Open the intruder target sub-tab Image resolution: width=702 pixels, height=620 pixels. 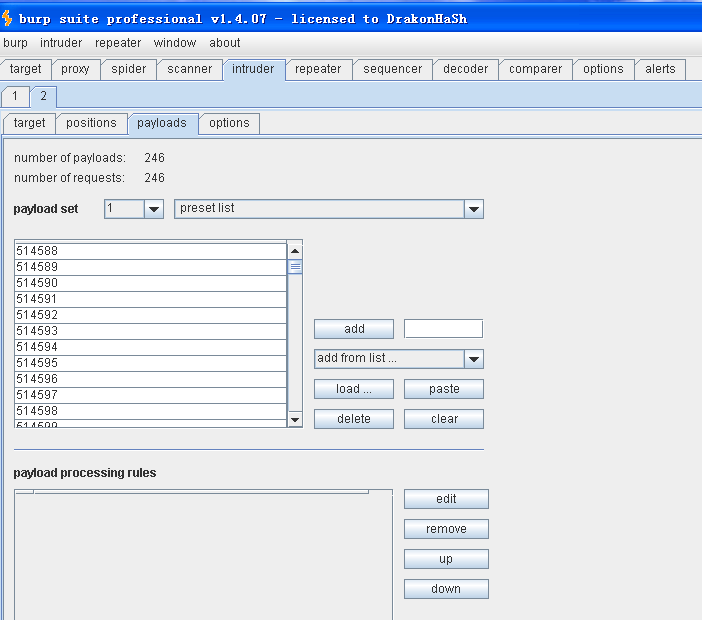click(x=29, y=123)
